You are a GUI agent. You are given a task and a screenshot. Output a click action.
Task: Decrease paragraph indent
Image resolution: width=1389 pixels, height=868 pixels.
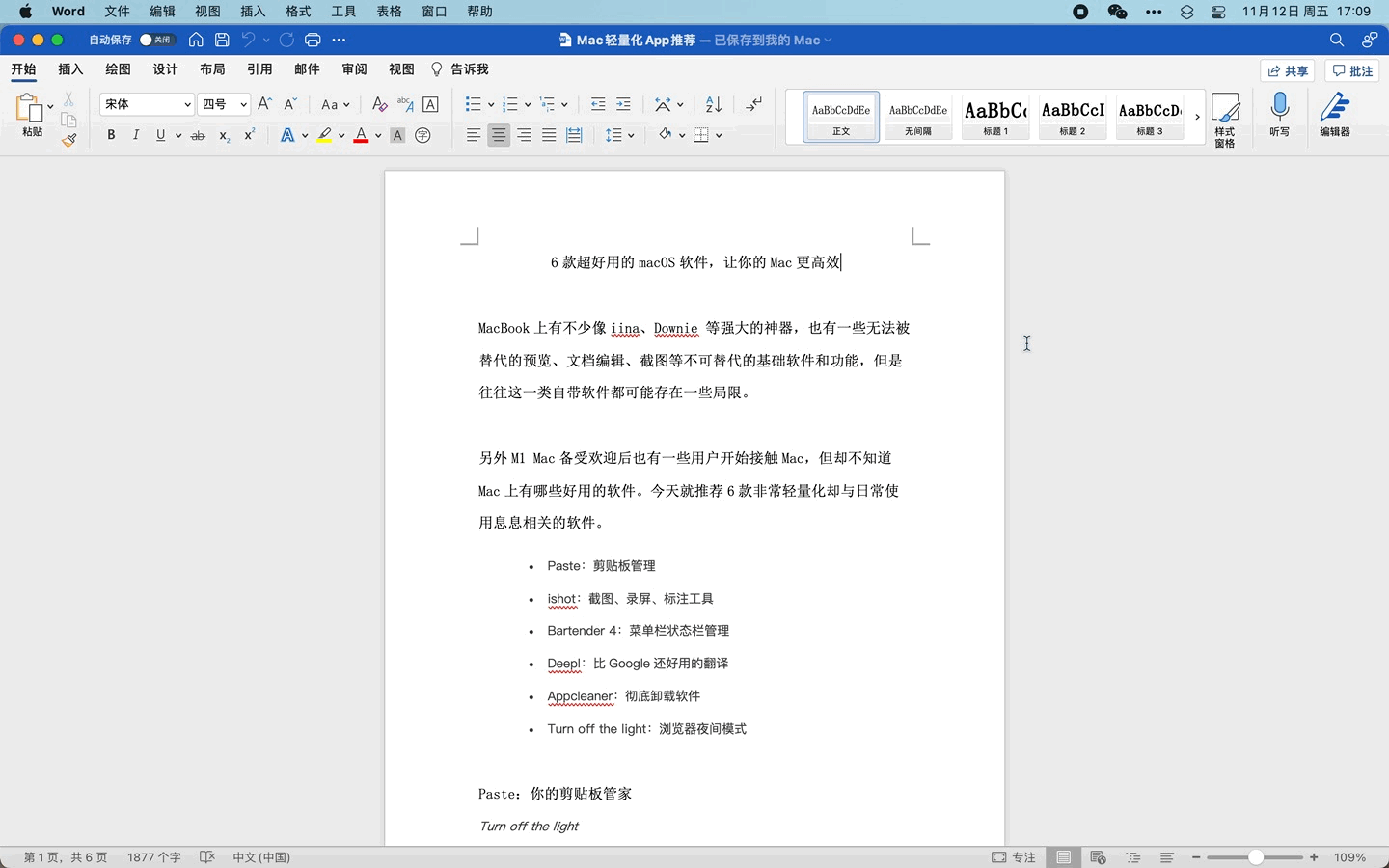tap(598, 104)
